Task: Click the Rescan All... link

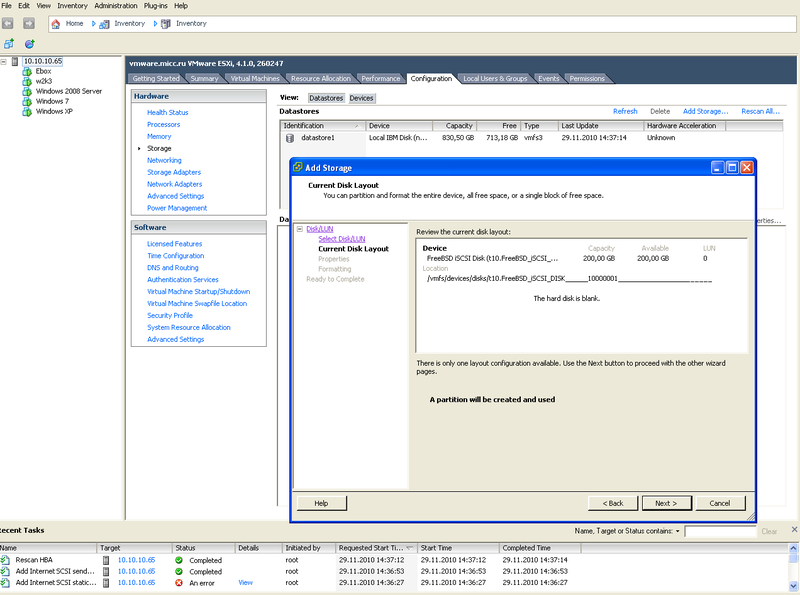Action: (x=761, y=111)
